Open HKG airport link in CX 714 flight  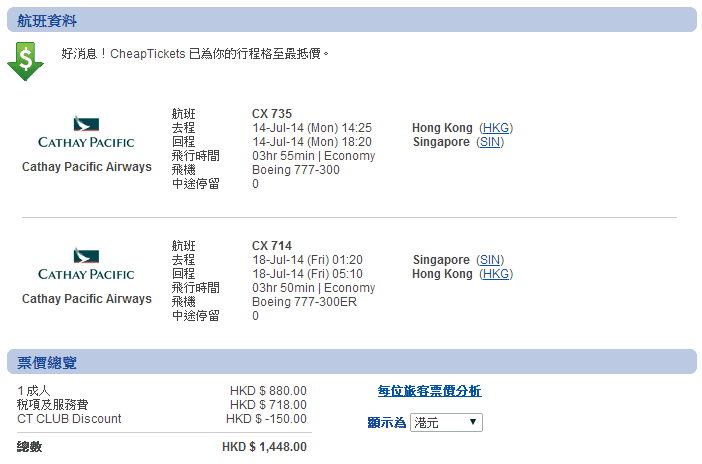(x=496, y=274)
